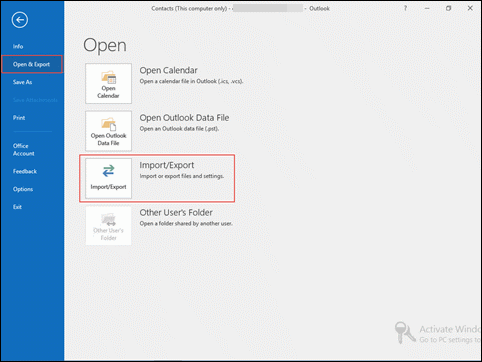Click the Other User's Folder tile
Screen dimensions: 482x362
(x=108, y=226)
